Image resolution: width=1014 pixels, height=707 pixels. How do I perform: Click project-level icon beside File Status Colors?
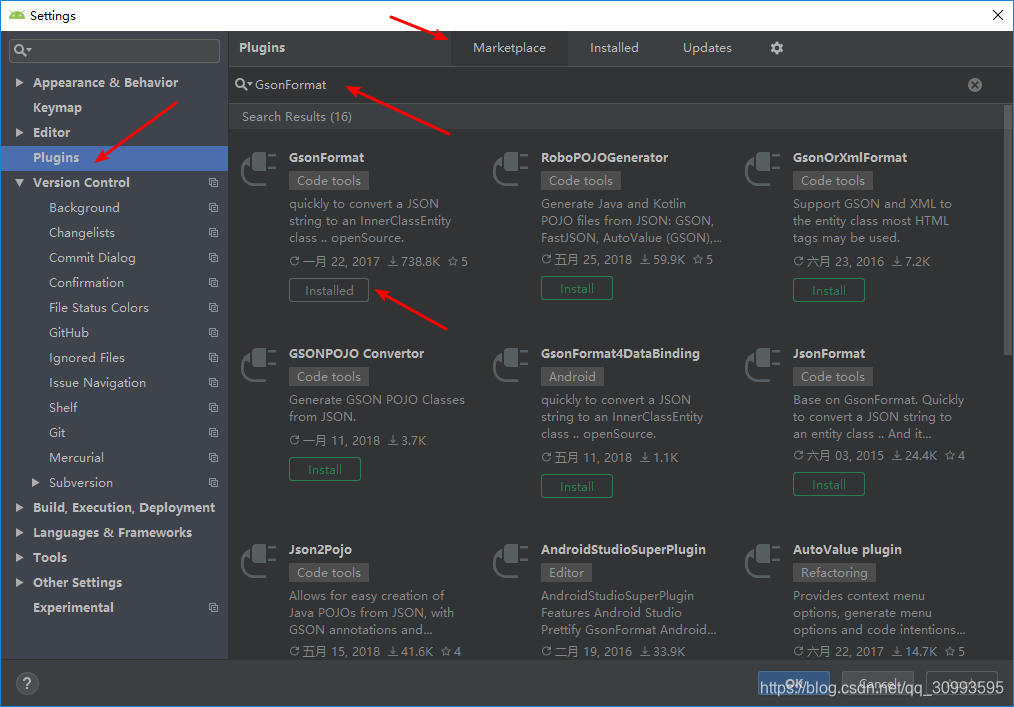[213, 308]
